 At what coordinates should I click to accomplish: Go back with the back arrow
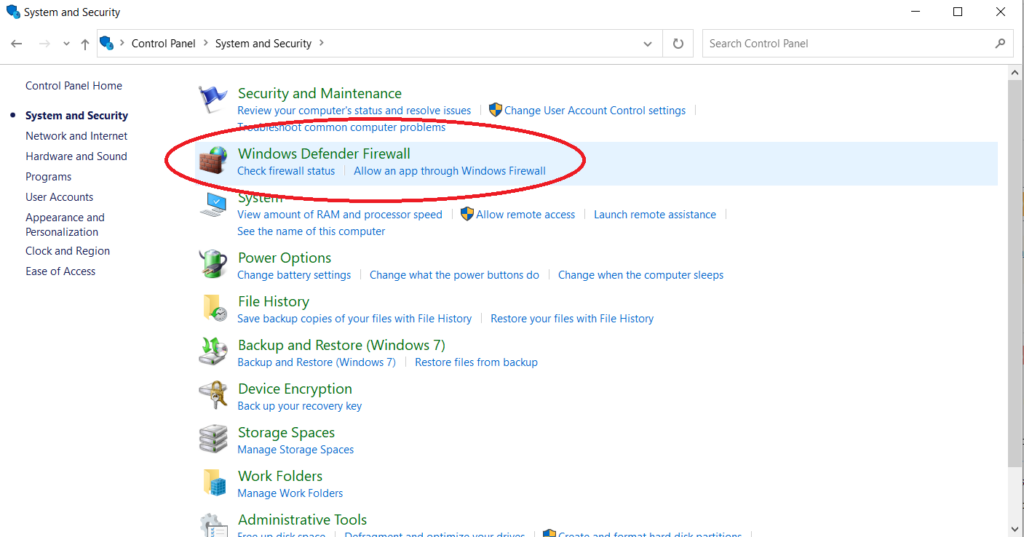(x=17, y=44)
